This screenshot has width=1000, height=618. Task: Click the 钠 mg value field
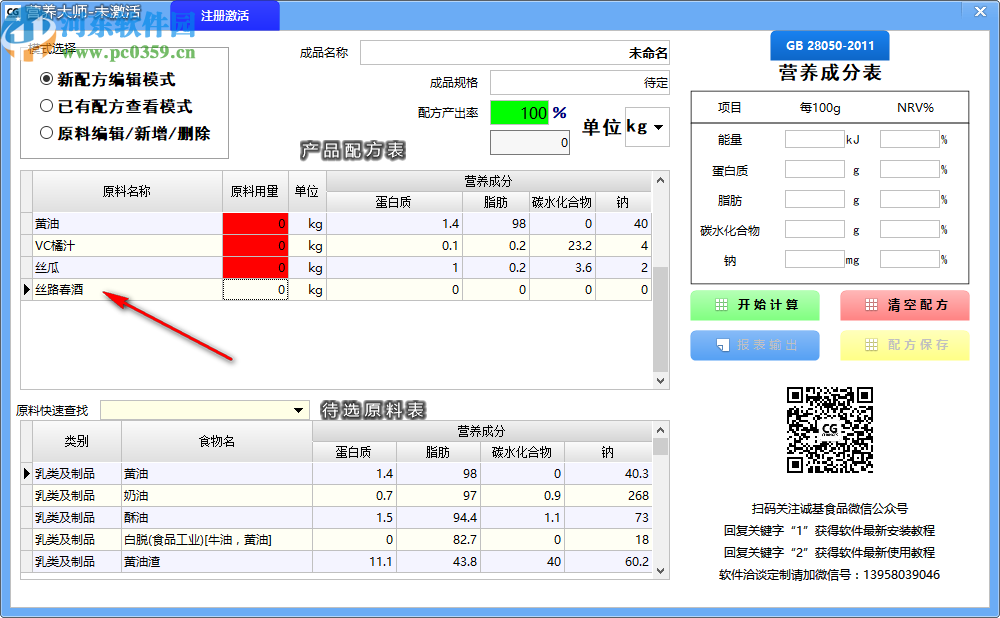click(814, 260)
